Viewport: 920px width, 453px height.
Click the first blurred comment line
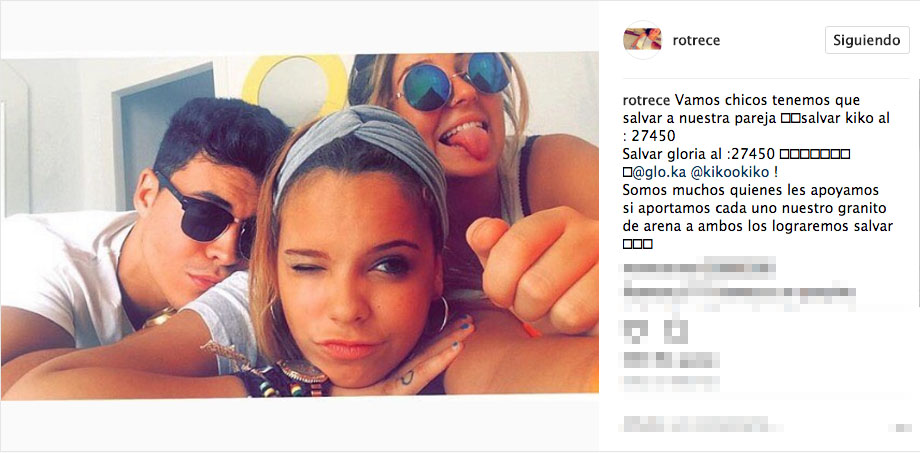coord(698,269)
